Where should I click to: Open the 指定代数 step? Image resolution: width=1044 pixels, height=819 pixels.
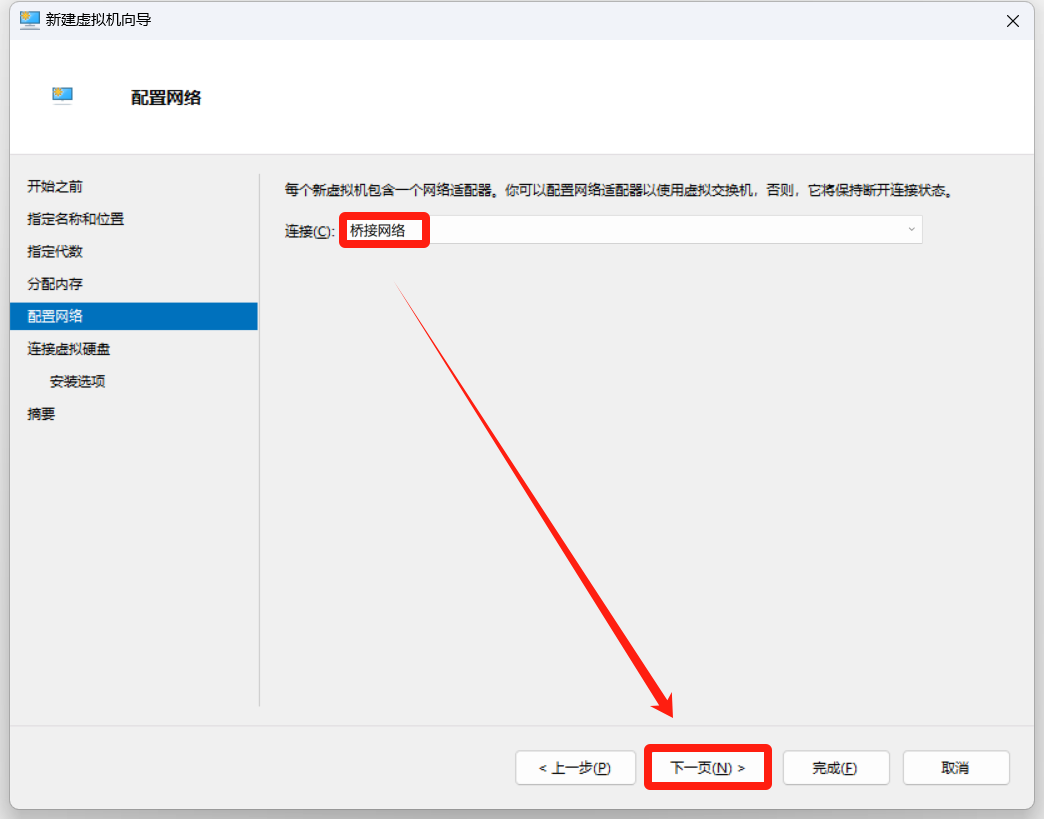pyautogui.click(x=55, y=251)
